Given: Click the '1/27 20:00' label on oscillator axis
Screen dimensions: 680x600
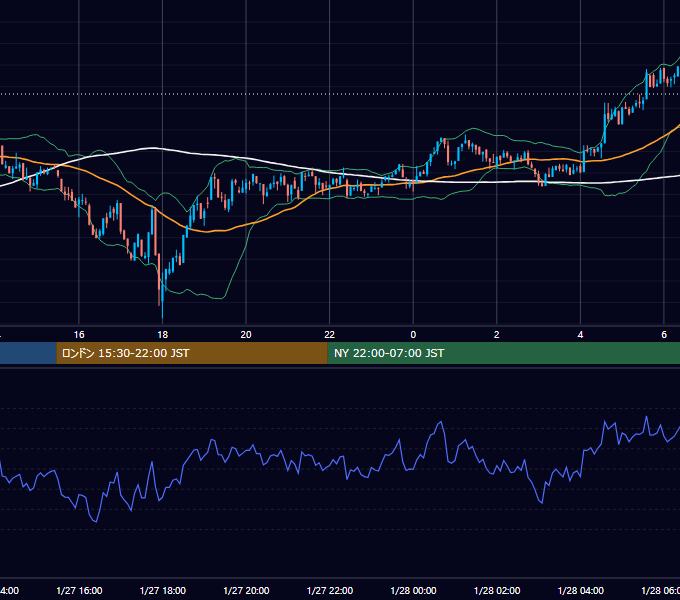Looking at the screenshot, I should click(246, 590).
